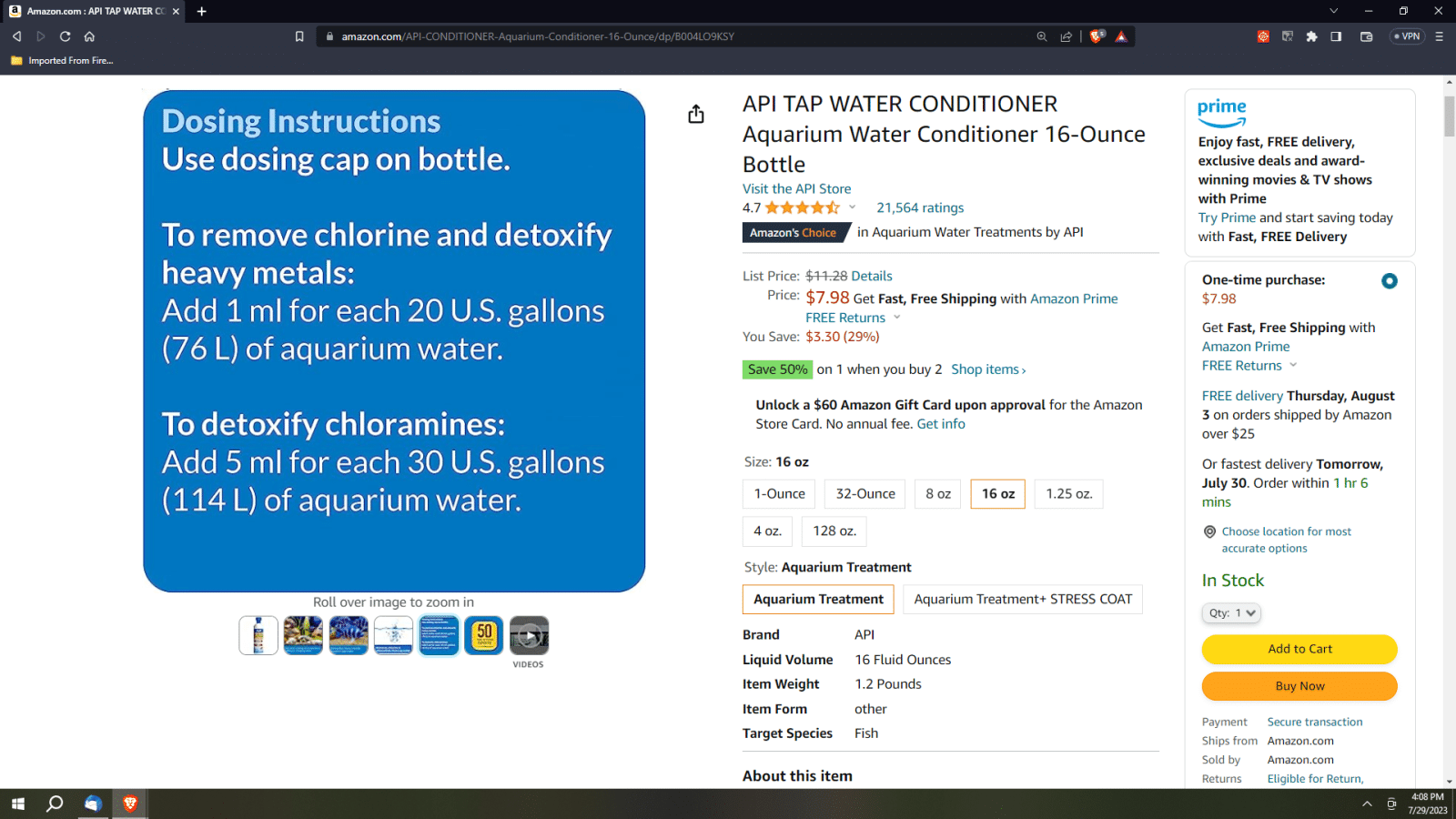Select the Aquarium Treatment+ STRESS COAT style
The height and width of the screenshot is (819, 1456).
(1022, 600)
